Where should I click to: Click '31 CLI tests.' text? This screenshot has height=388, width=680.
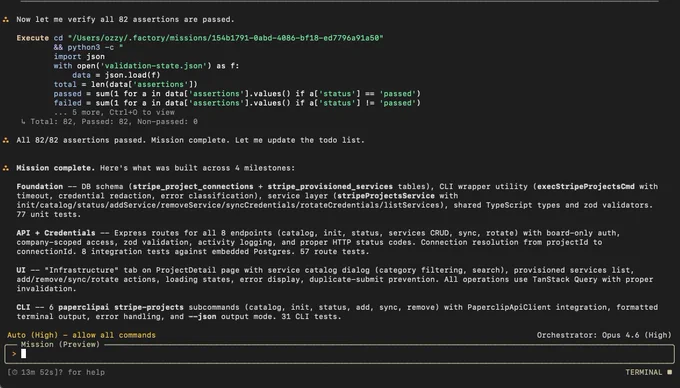tap(311, 316)
